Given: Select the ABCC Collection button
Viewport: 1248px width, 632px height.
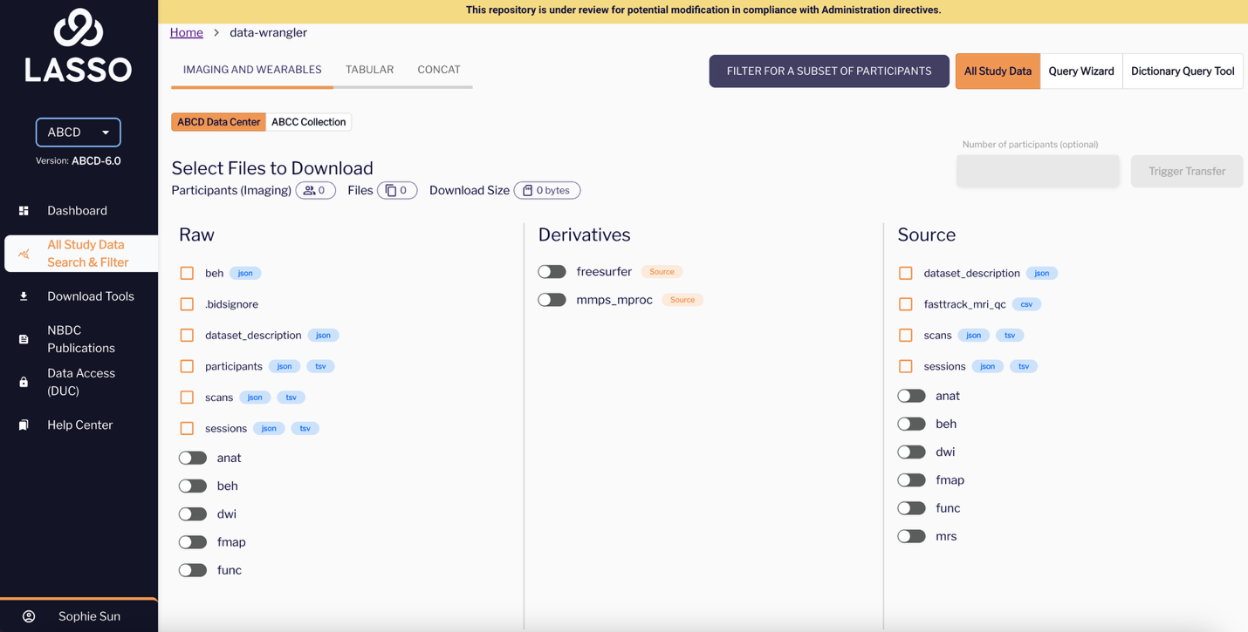Looking at the screenshot, I should [x=309, y=122].
